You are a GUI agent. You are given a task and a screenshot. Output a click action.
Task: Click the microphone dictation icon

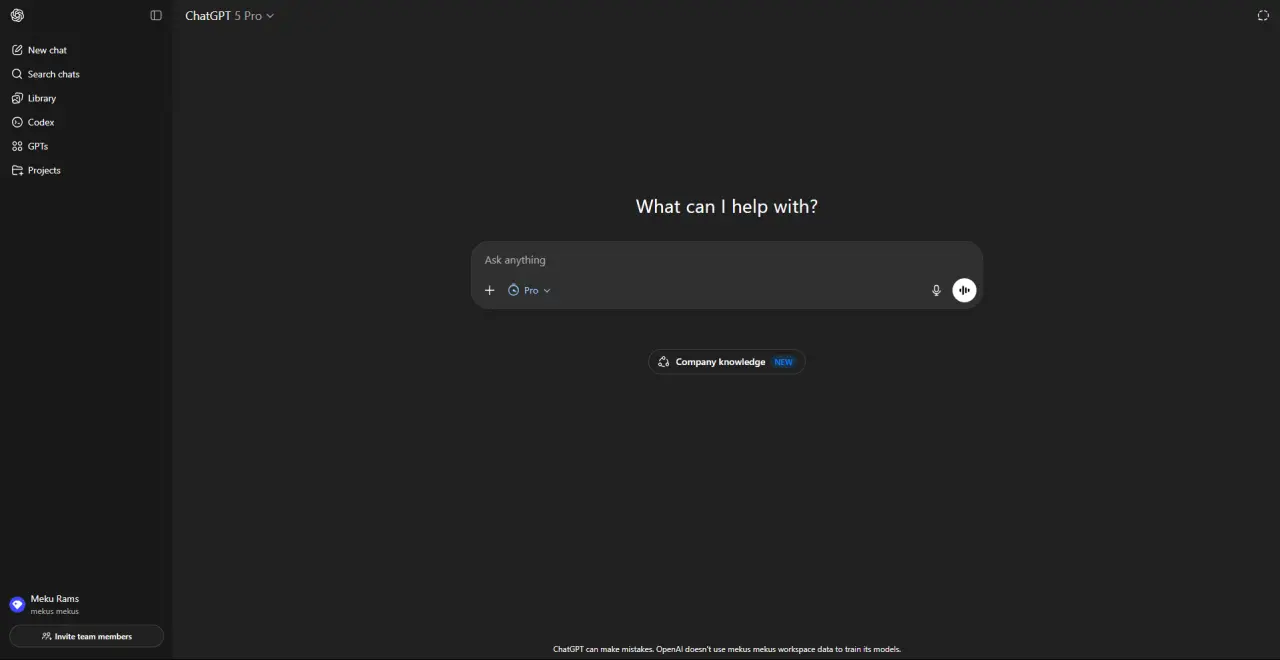pyautogui.click(x=936, y=290)
